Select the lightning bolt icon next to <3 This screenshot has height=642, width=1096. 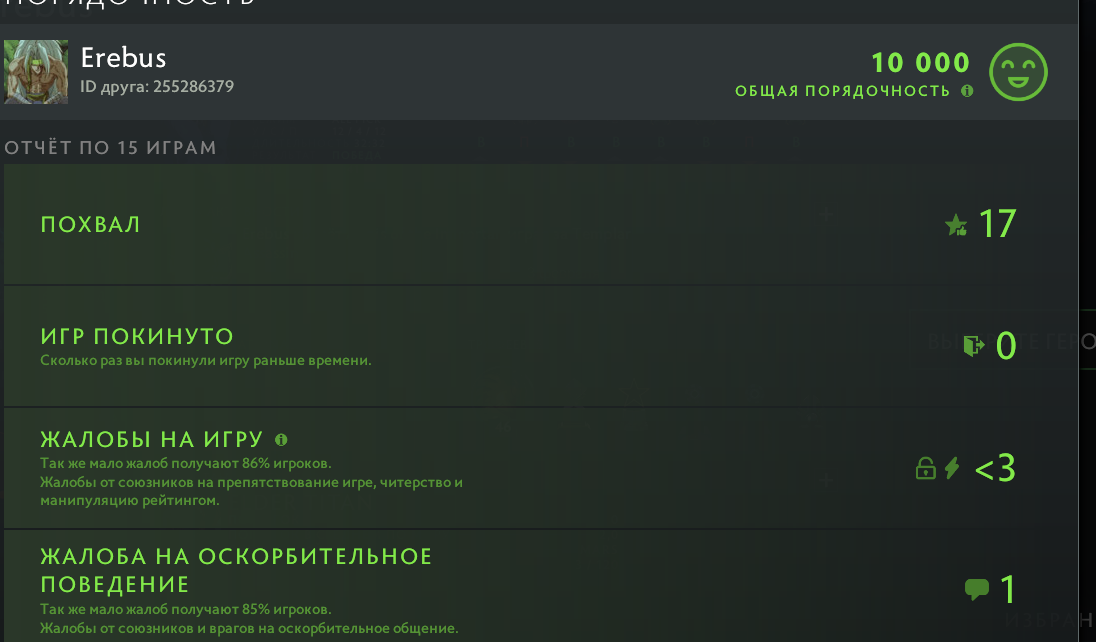[x=952, y=467]
